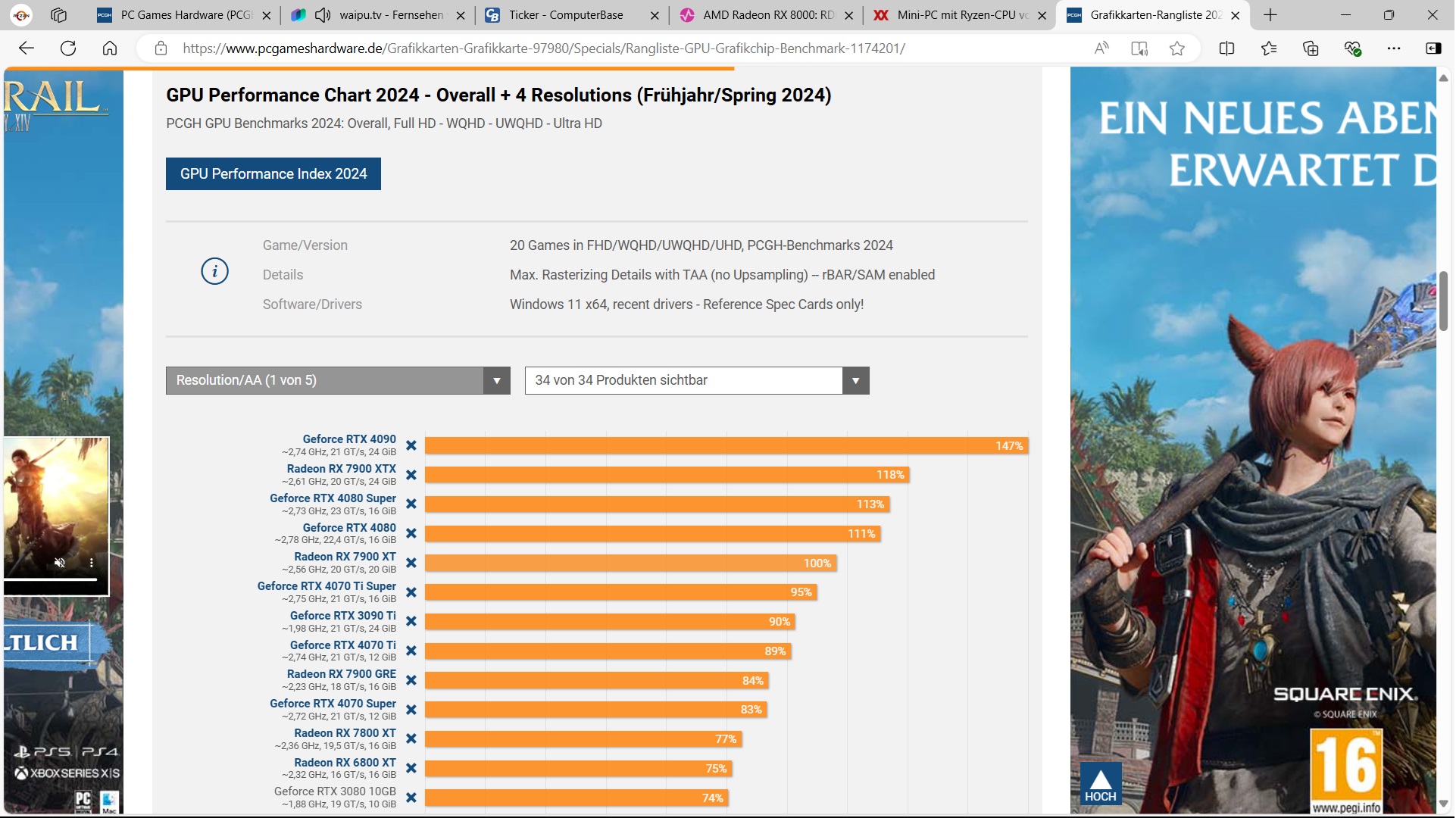1456x818 pixels.
Task: Open the tab actions icon in title bar
Action: (x=58, y=14)
